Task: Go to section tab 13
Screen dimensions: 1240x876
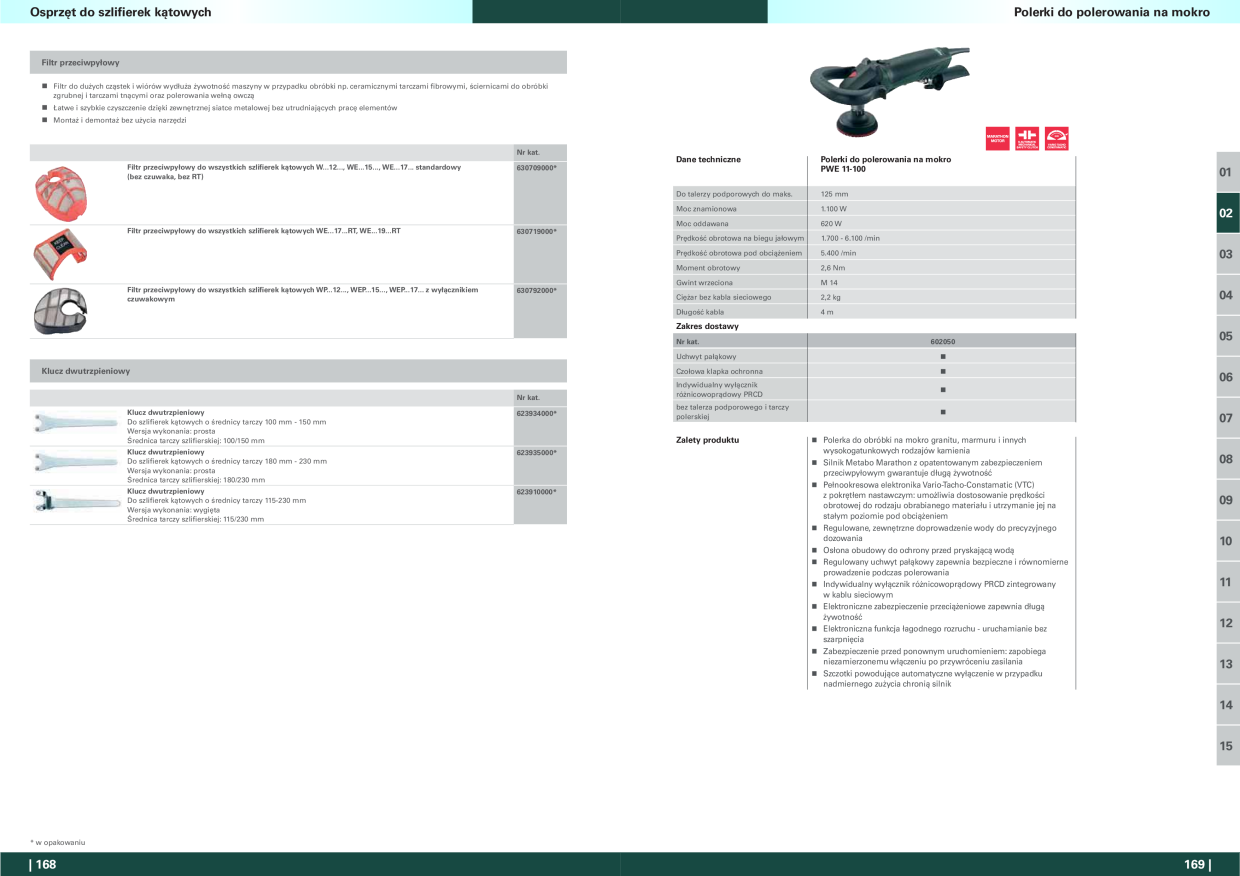Action: [x=1227, y=664]
